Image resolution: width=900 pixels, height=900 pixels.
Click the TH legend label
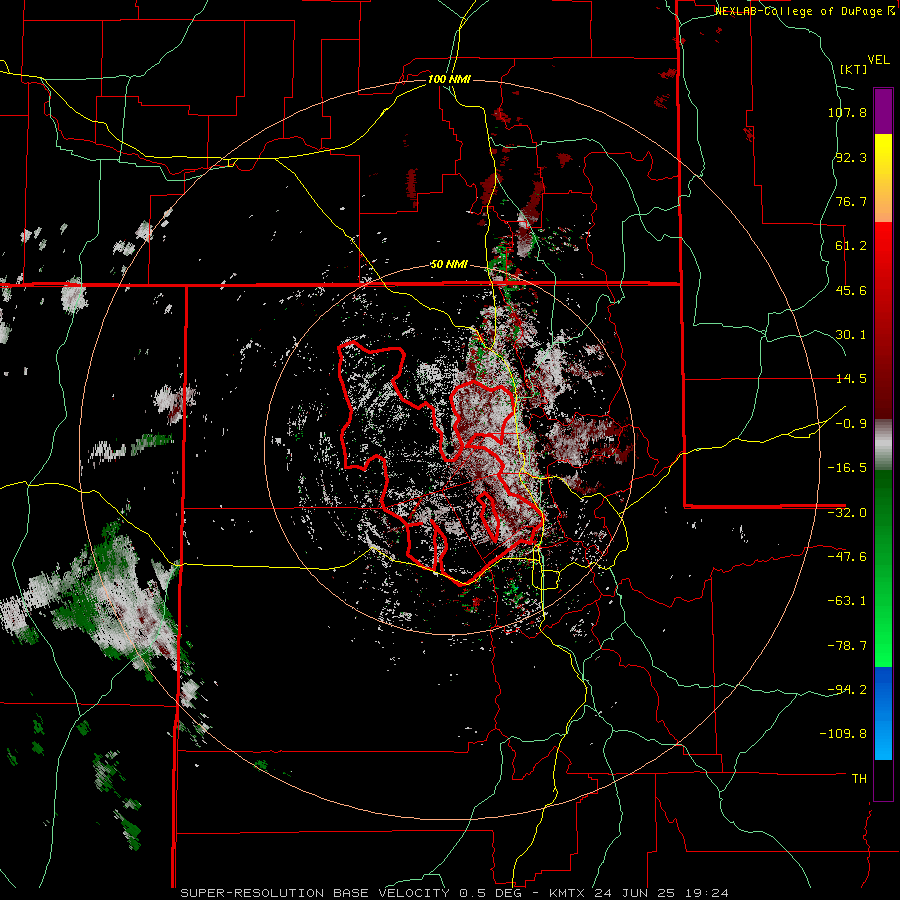tap(859, 778)
